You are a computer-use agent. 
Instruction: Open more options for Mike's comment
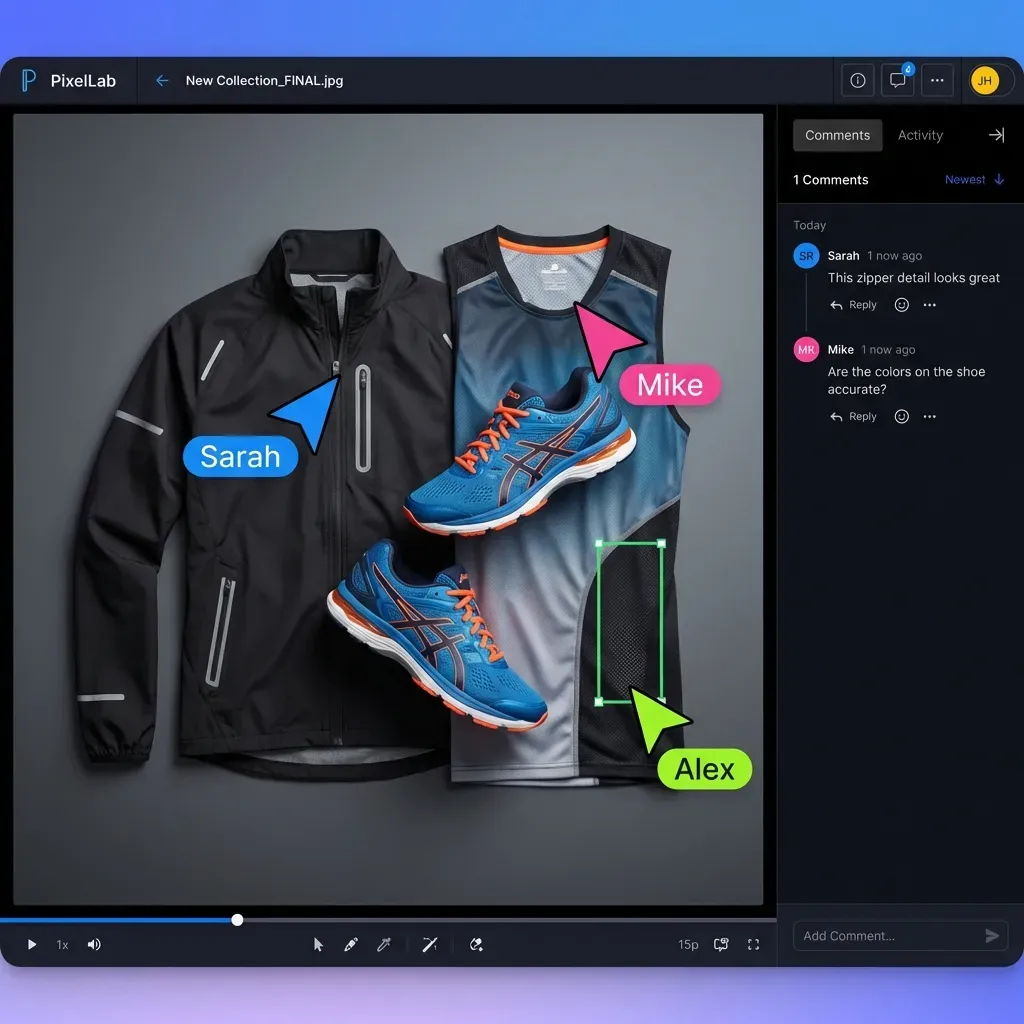click(929, 416)
